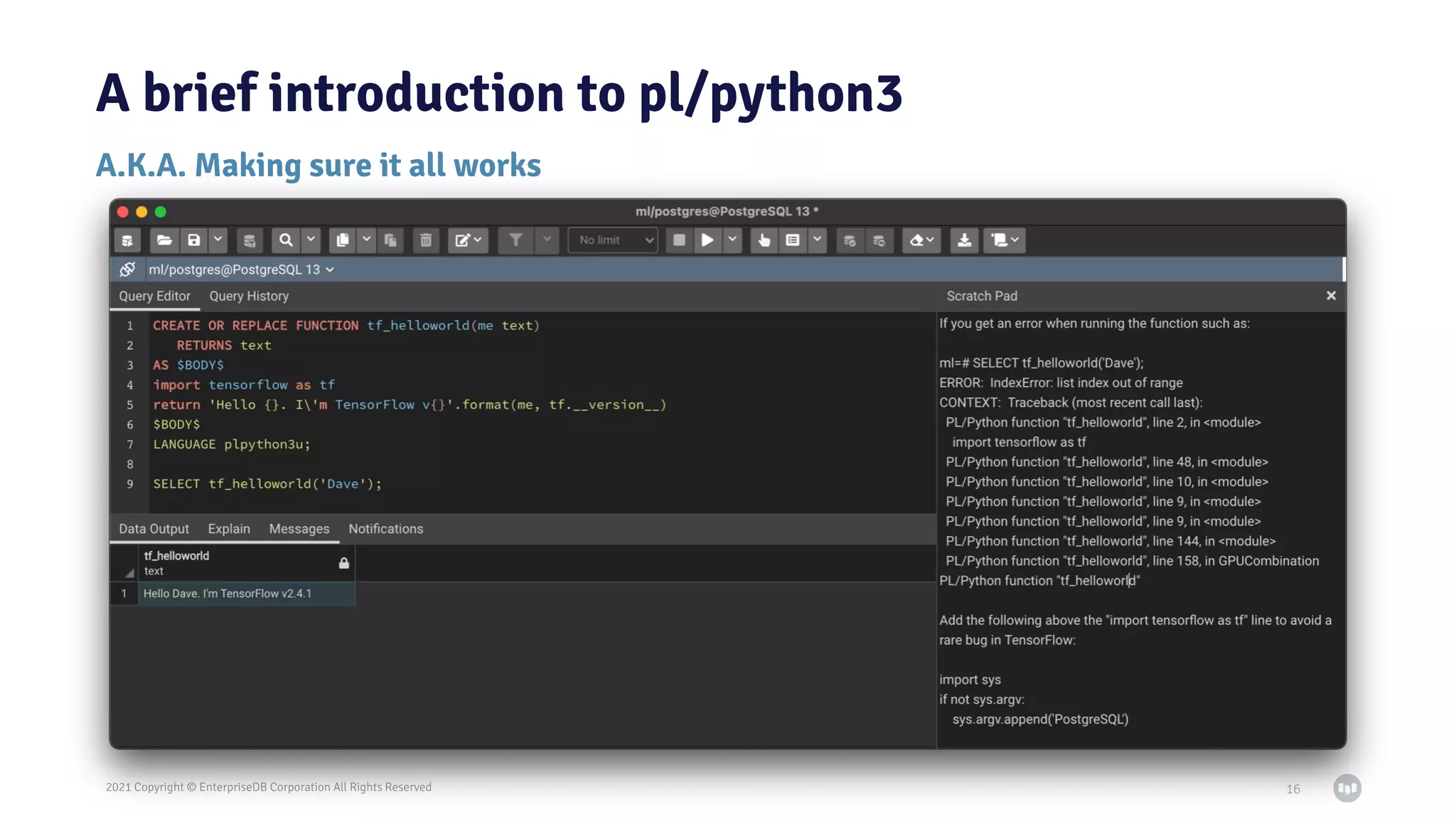Viewport: 1456px width, 819px height.
Task: Click the copy rows icon
Action: tap(343, 240)
